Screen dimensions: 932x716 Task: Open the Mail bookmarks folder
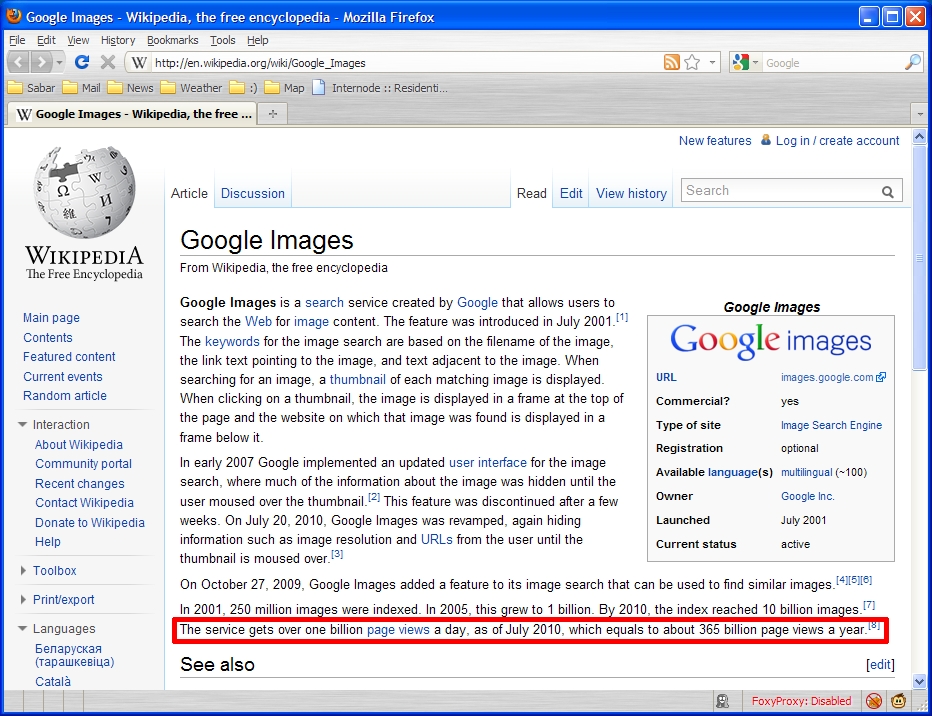click(81, 88)
